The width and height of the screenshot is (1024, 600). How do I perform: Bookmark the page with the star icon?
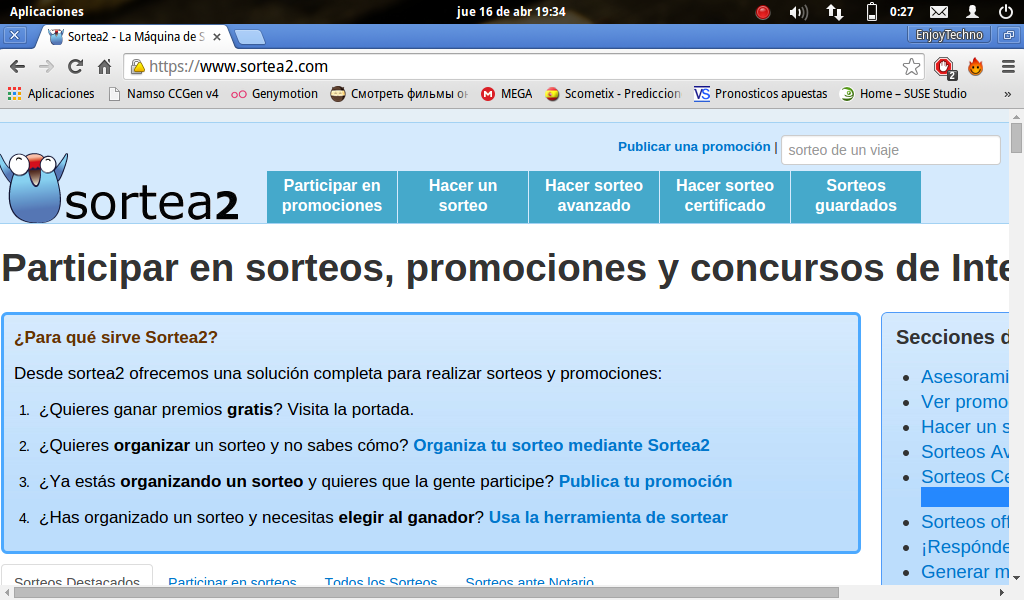point(911,69)
